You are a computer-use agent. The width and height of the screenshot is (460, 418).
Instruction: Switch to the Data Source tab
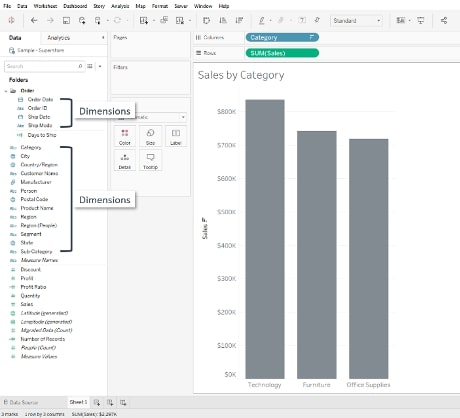21,402
